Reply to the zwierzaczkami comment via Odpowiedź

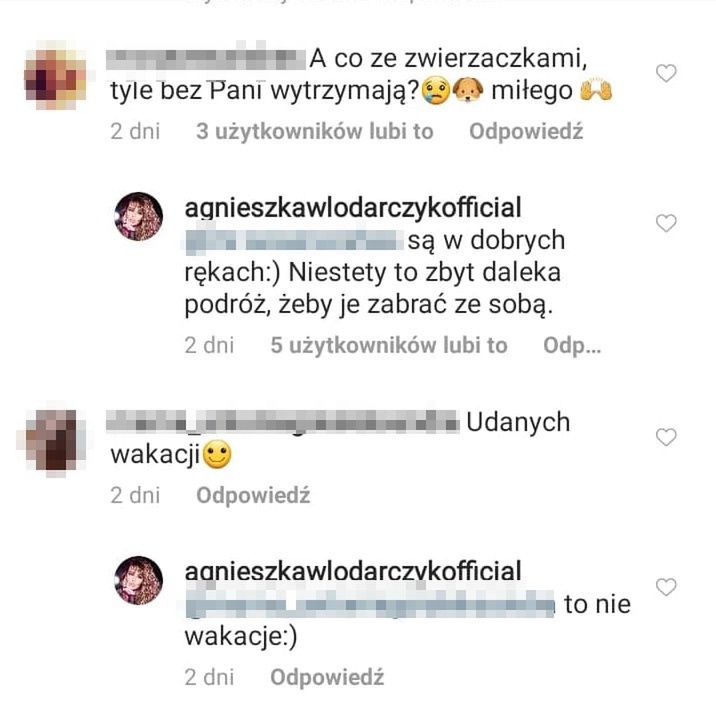click(x=526, y=132)
